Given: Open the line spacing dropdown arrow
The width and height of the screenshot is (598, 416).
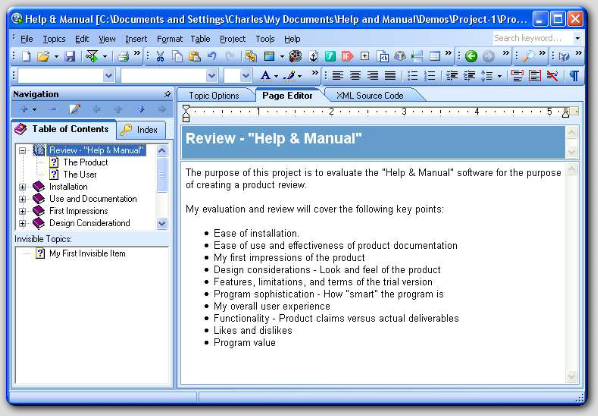Looking at the screenshot, I should point(500,76).
